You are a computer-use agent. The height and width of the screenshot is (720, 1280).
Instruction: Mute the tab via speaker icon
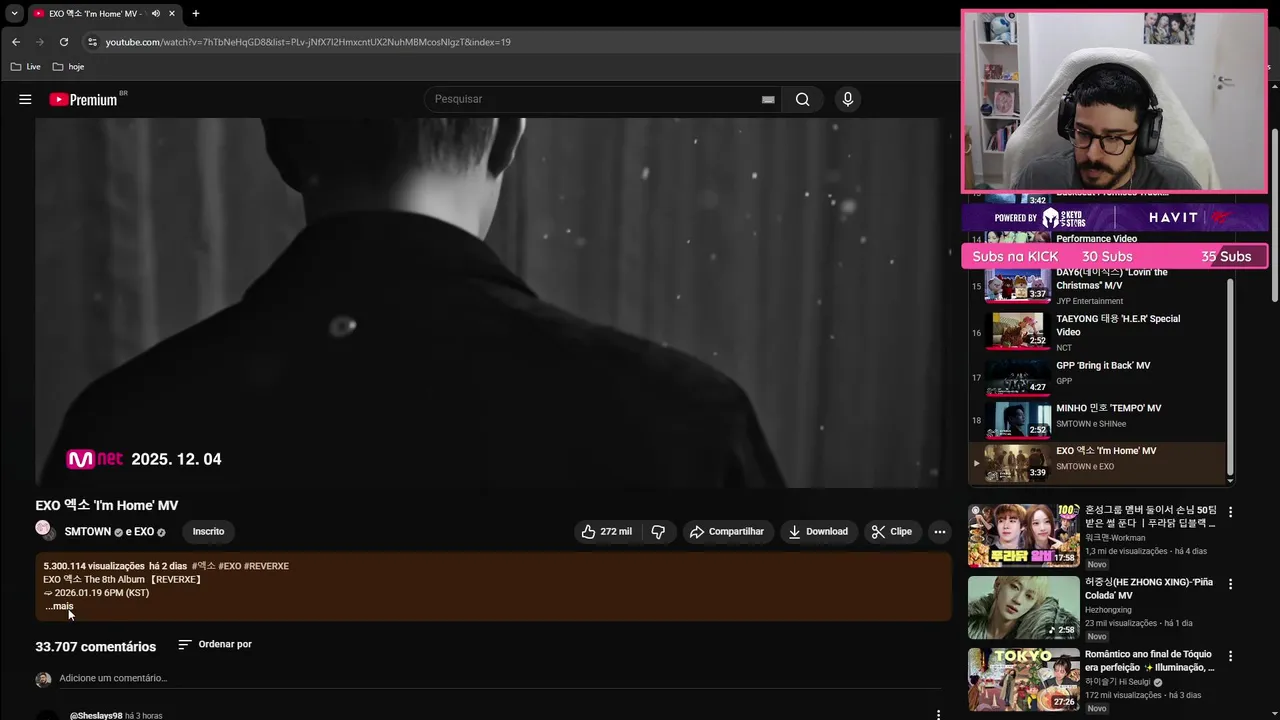click(156, 13)
